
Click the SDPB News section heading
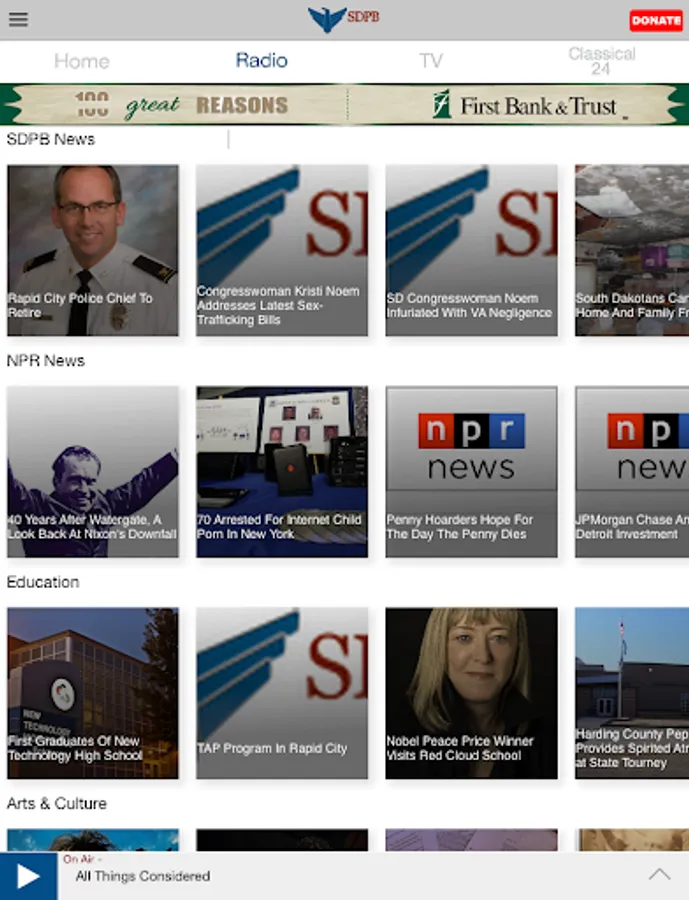click(x=51, y=139)
